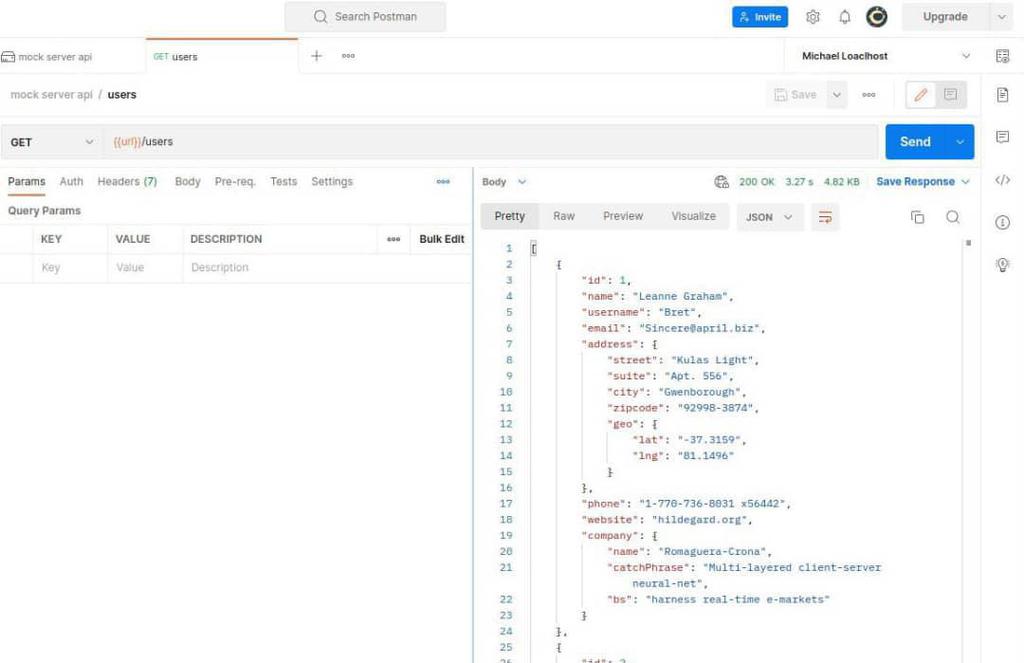The image size is (1024, 663).
Task: Open the code snippet icon in sidebar
Action: (x=1002, y=180)
